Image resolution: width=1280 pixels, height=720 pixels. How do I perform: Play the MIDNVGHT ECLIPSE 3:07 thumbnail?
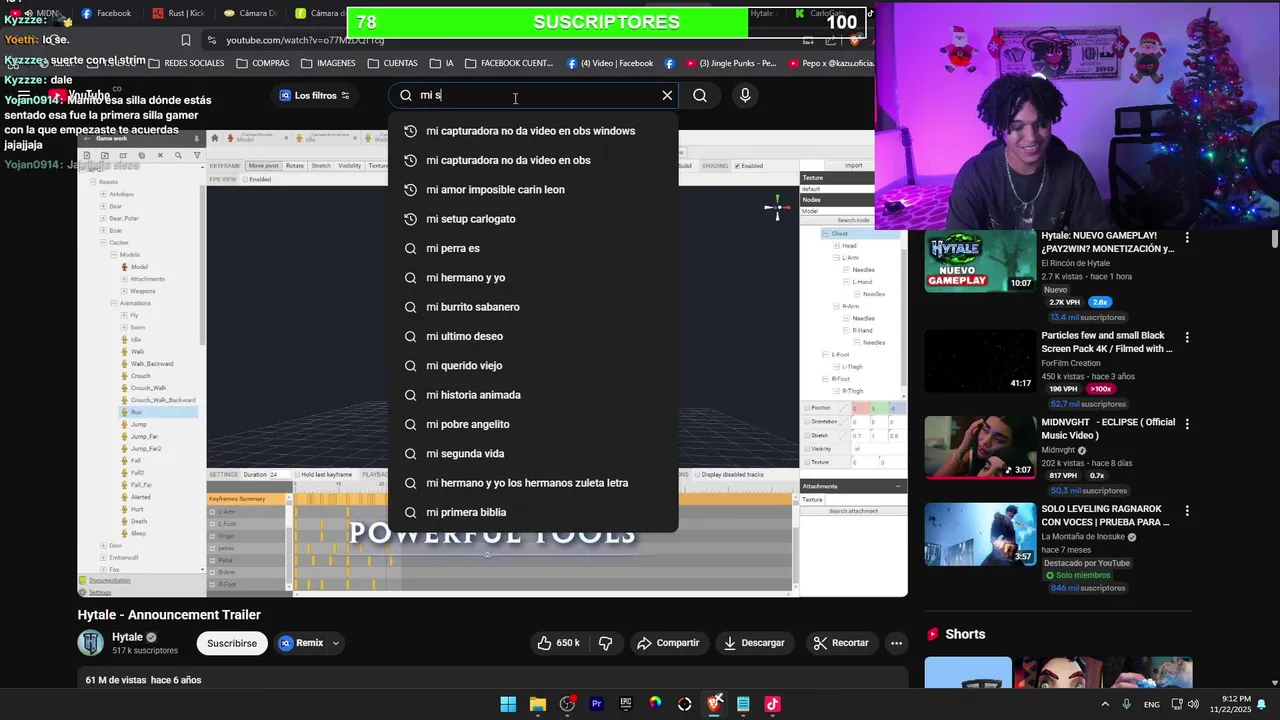[980, 447]
